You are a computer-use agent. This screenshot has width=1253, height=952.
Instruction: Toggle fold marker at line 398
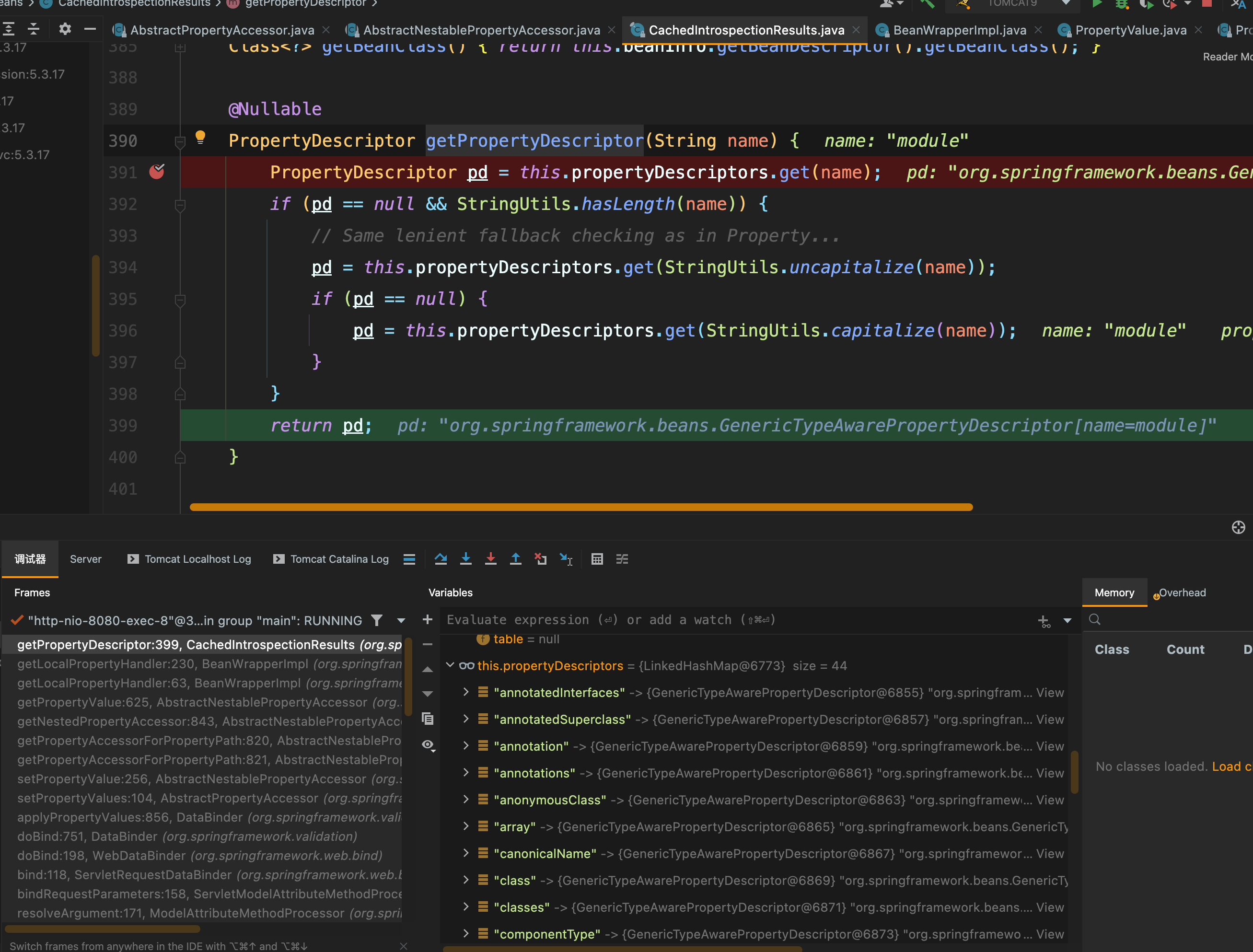pos(180,394)
